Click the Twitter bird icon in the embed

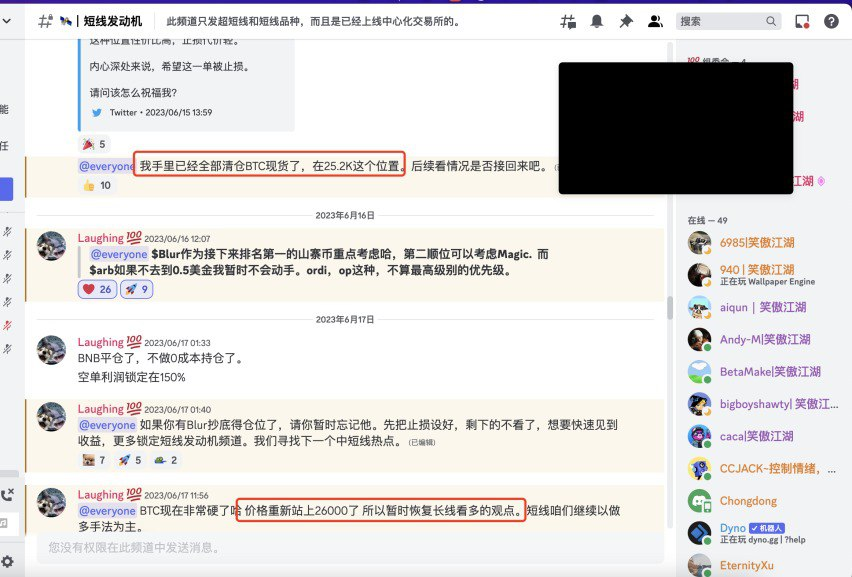97,112
